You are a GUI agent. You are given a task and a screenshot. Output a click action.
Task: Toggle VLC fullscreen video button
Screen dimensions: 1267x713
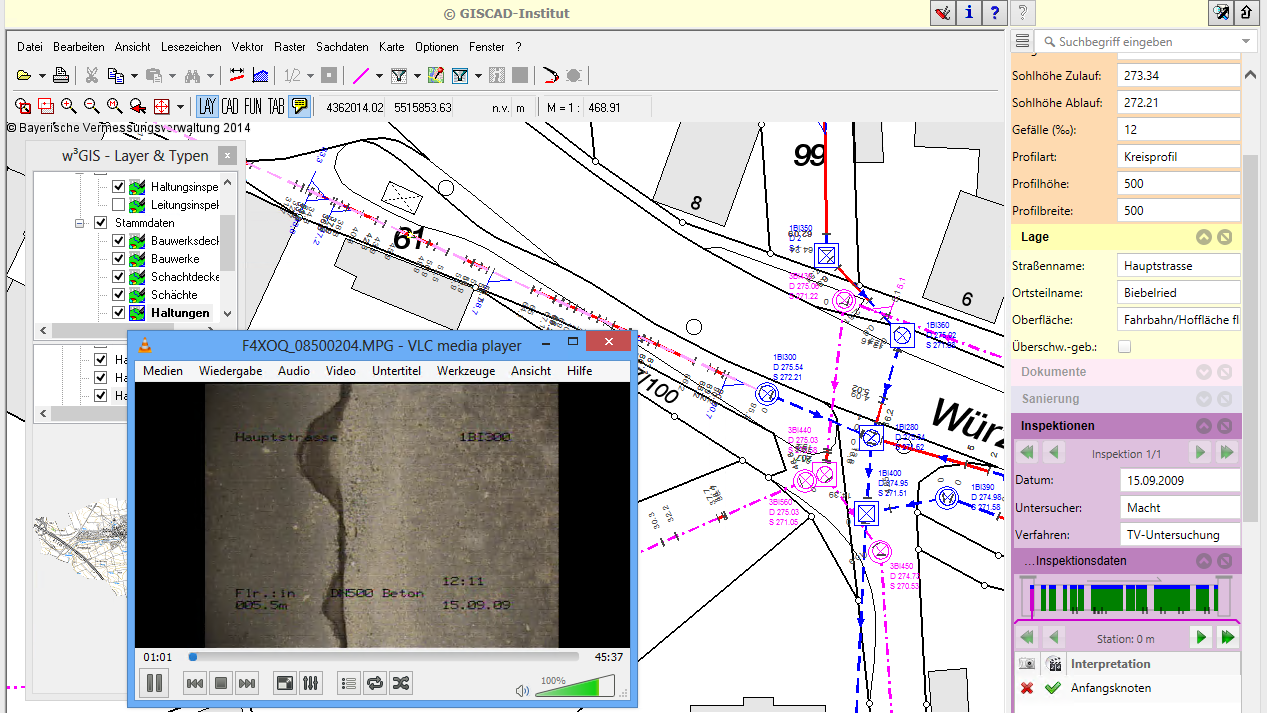coord(285,684)
